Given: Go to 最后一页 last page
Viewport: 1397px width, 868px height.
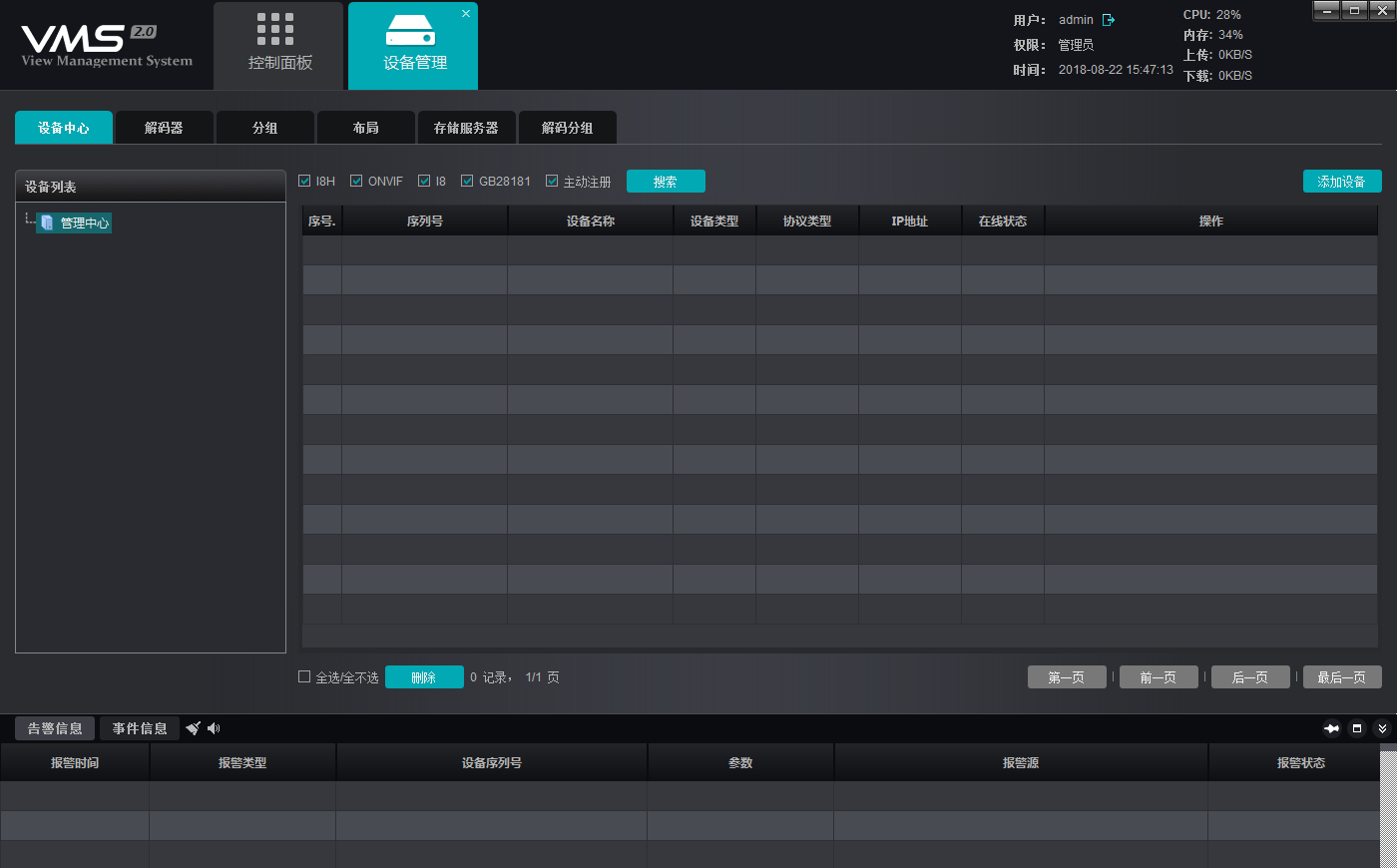Looking at the screenshot, I should [x=1342, y=677].
